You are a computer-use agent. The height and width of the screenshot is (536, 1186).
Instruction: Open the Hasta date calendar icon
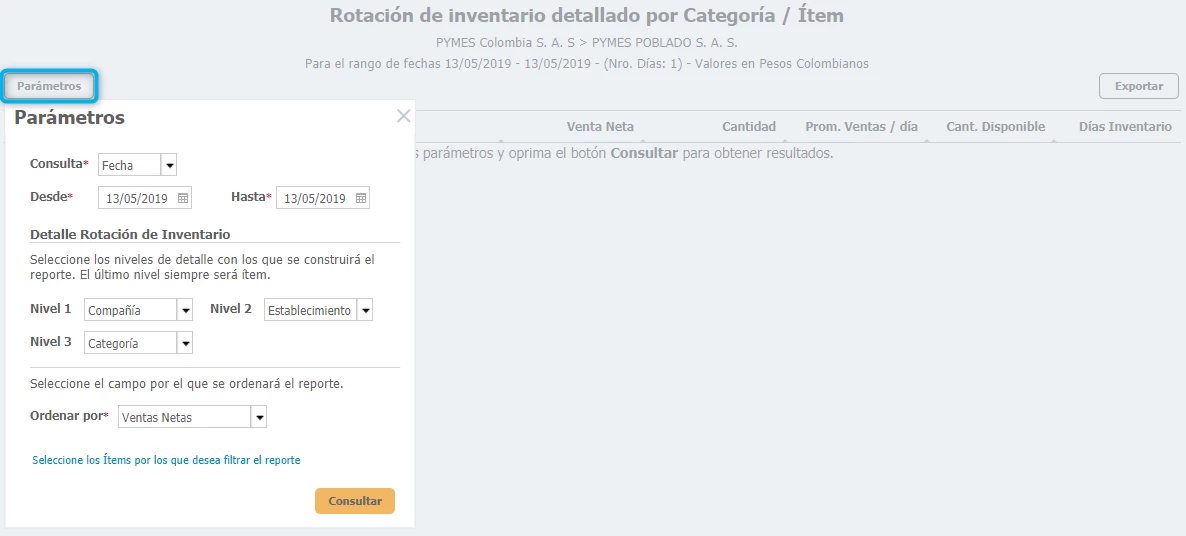[361, 198]
